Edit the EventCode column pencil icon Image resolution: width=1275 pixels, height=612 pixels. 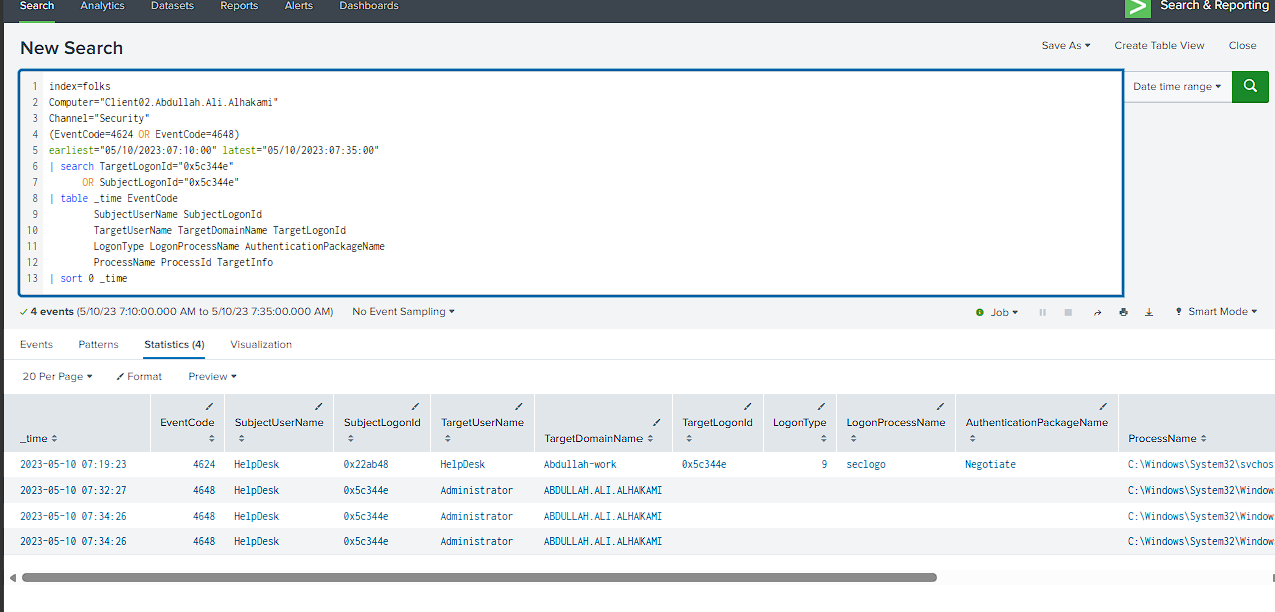coord(208,406)
